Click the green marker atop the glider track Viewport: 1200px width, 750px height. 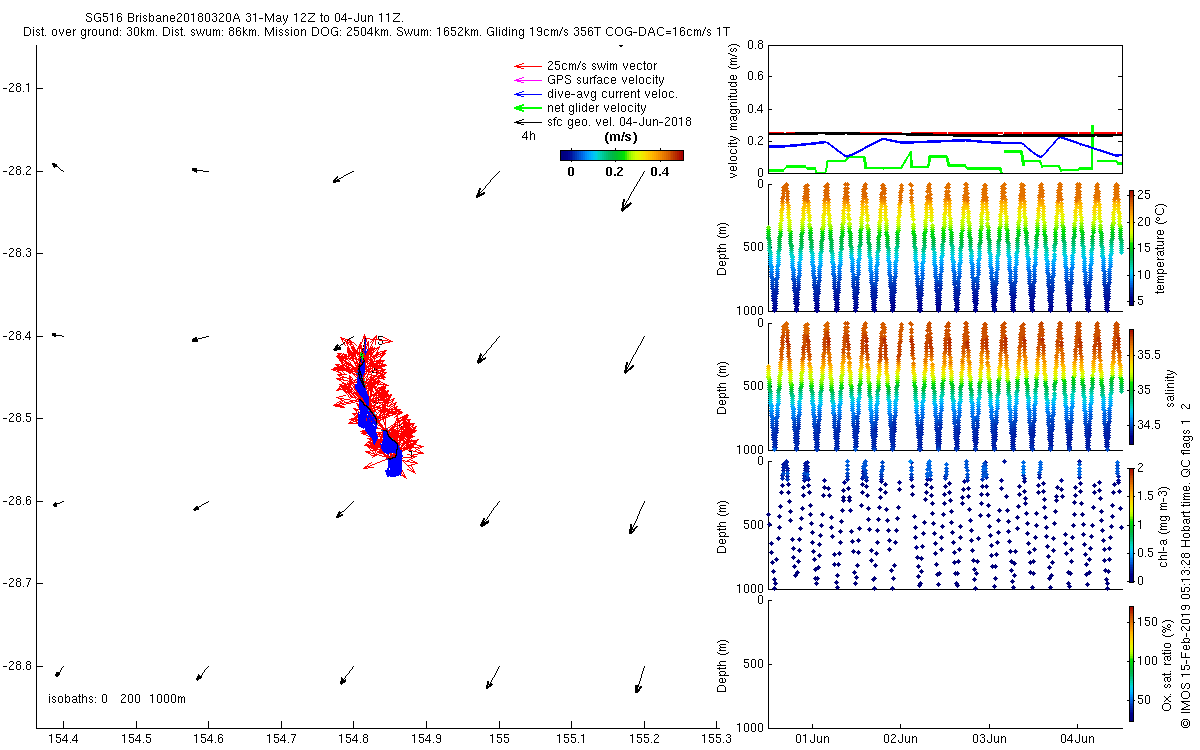coord(362,355)
